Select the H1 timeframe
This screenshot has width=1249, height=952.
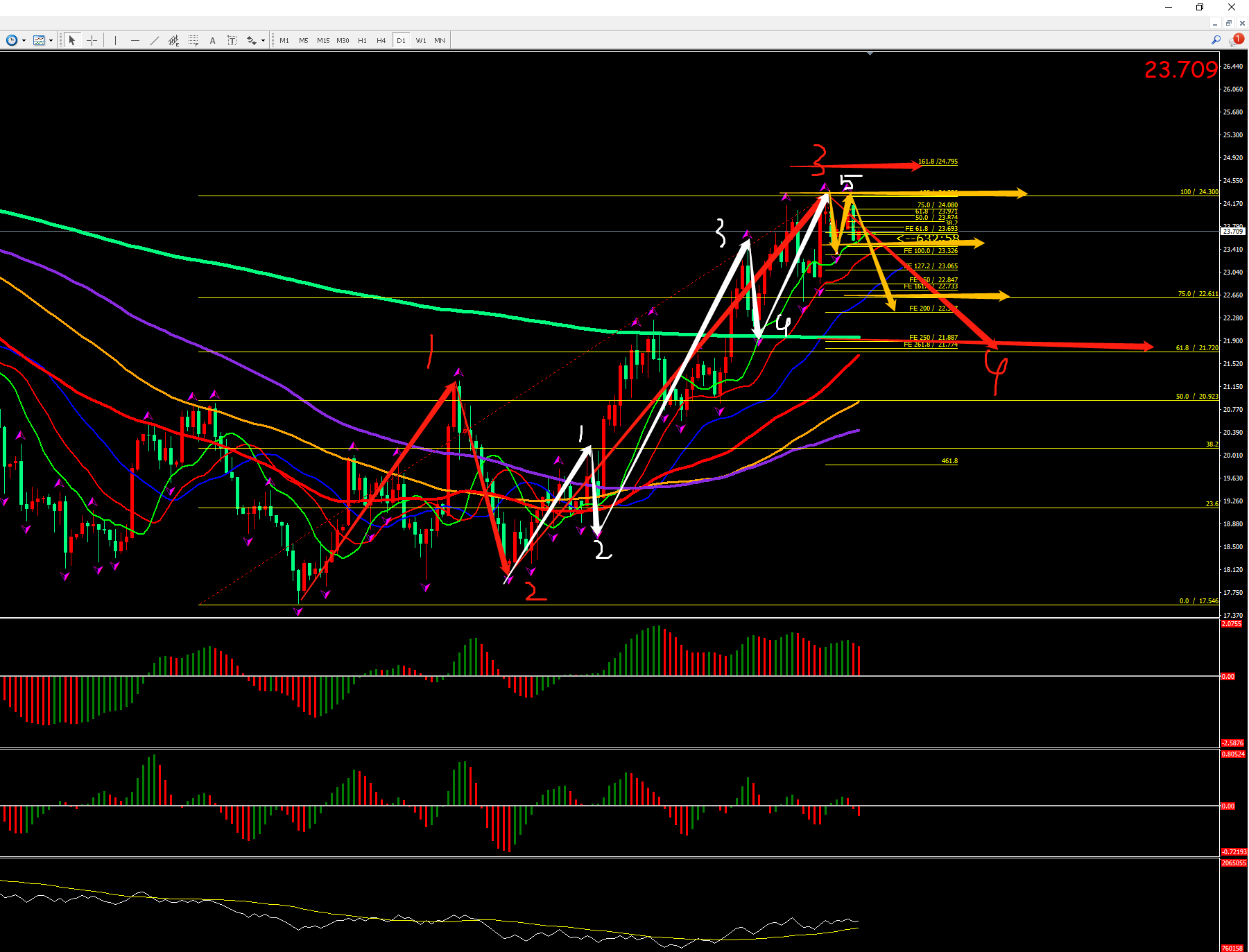click(362, 41)
